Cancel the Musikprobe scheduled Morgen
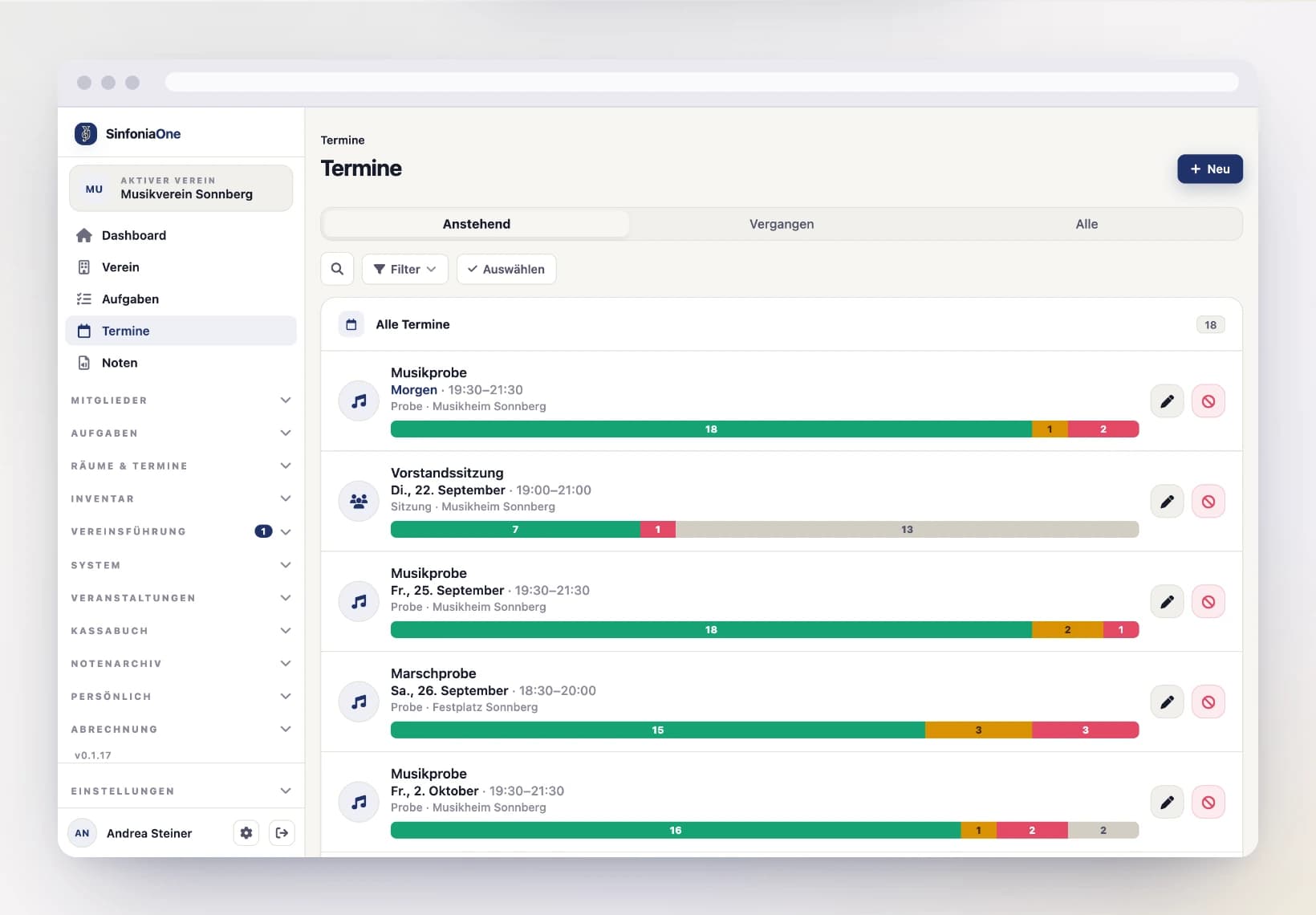The width and height of the screenshot is (1316, 915). tap(1208, 401)
